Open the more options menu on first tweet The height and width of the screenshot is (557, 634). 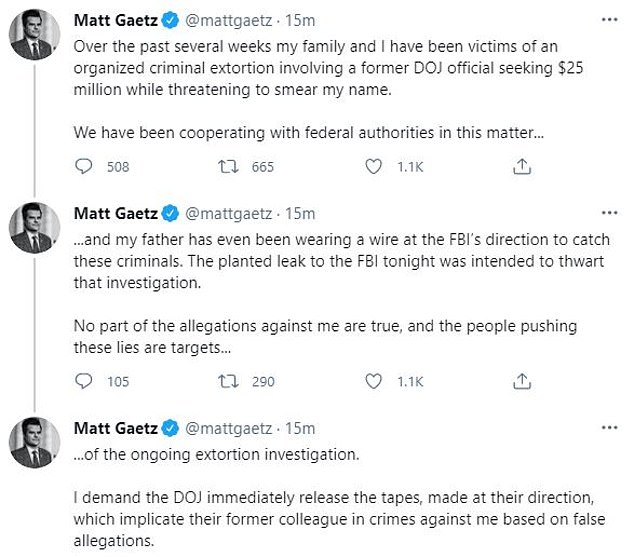(x=609, y=20)
